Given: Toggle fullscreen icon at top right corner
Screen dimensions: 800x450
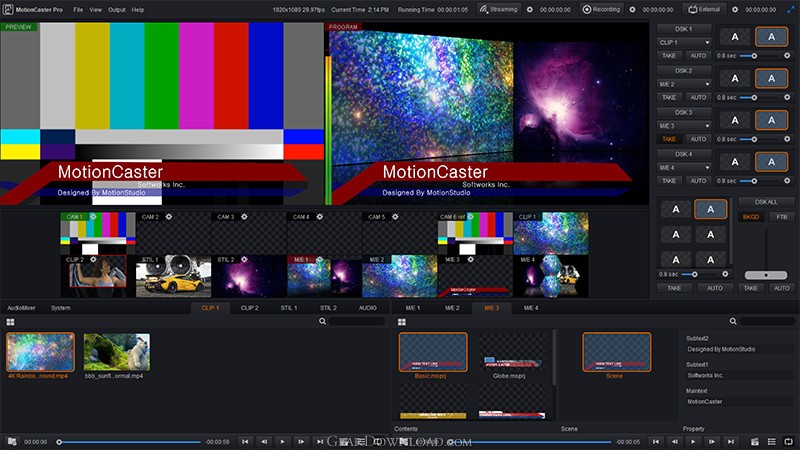Looking at the screenshot, I should tap(790, 9).
